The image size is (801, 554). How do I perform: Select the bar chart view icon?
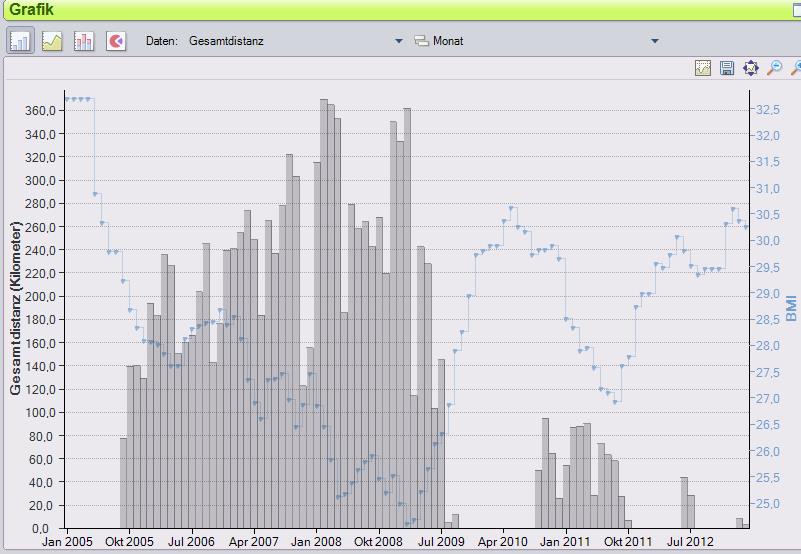20,41
